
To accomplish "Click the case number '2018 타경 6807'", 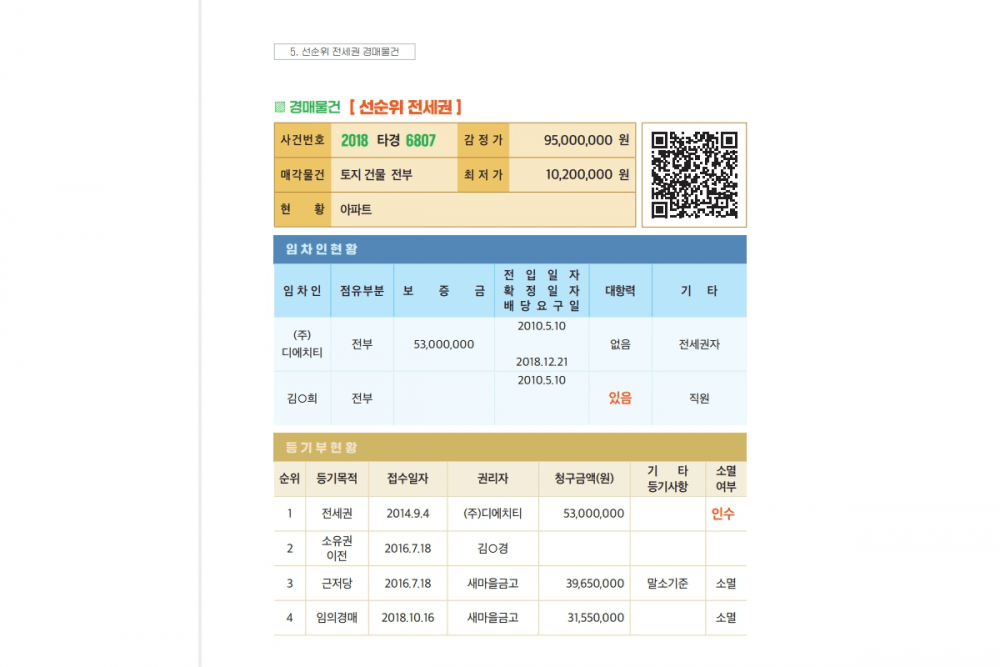I will 388,140.
